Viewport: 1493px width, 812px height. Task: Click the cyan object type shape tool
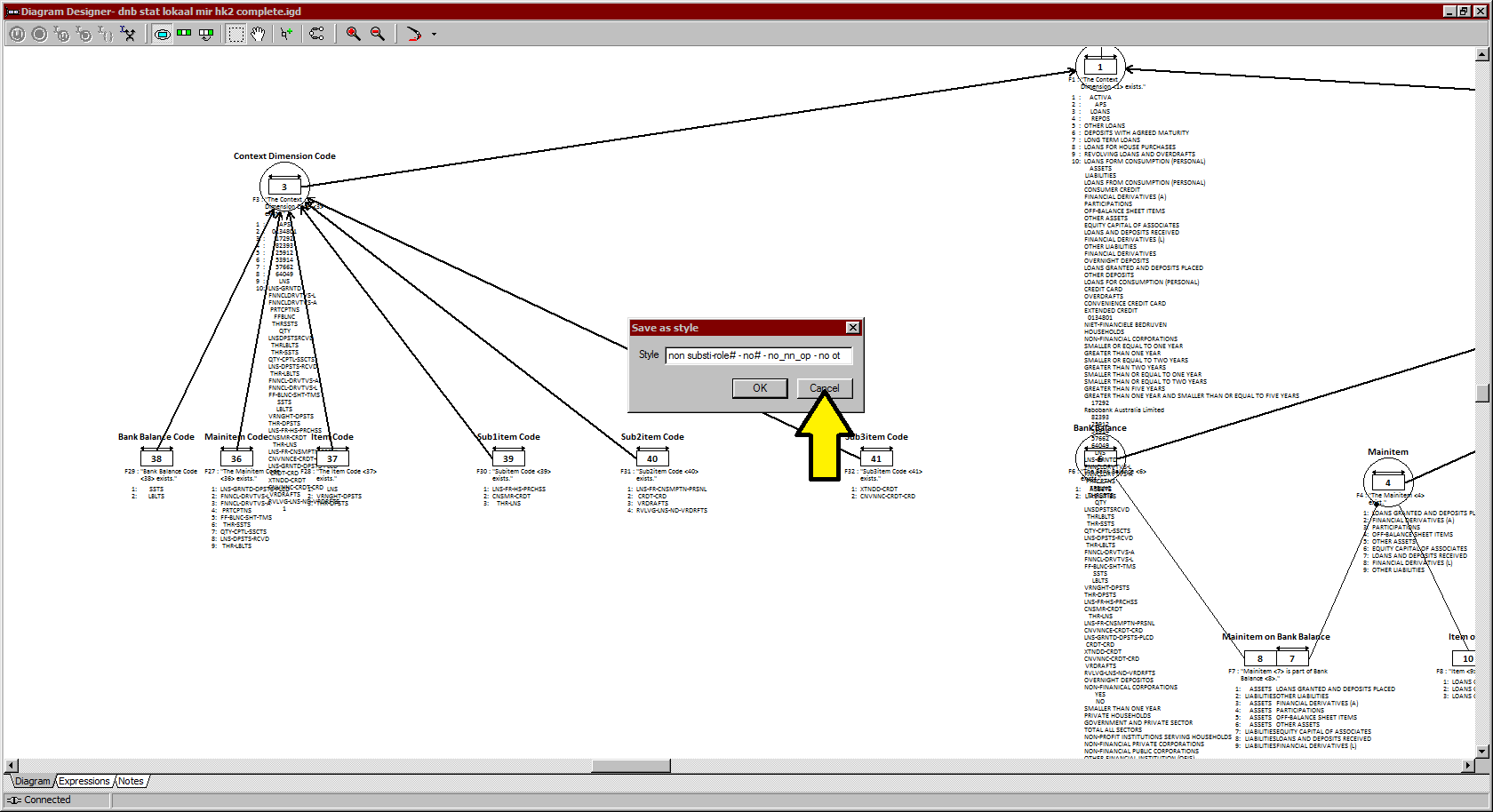(163, 34)
